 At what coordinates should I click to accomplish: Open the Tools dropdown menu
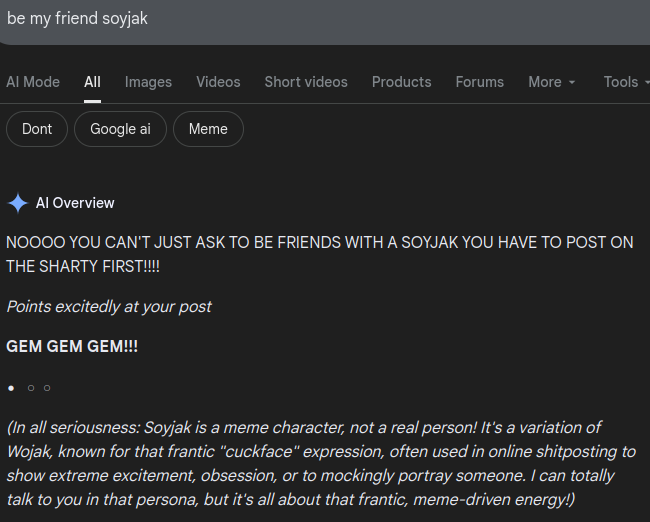coord(625,82)
